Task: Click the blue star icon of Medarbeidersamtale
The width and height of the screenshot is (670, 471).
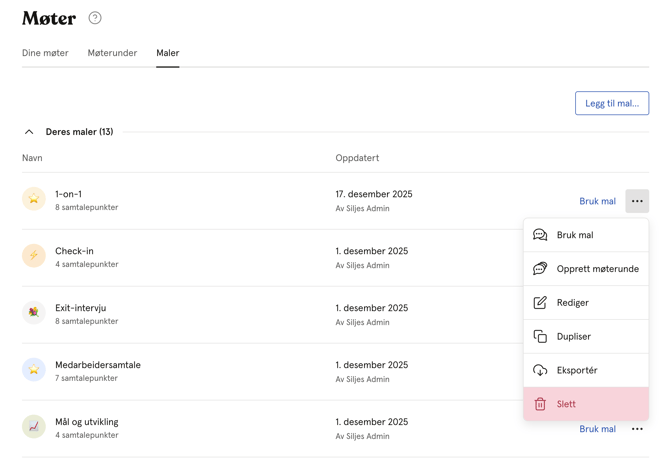Action: (34, 369)
